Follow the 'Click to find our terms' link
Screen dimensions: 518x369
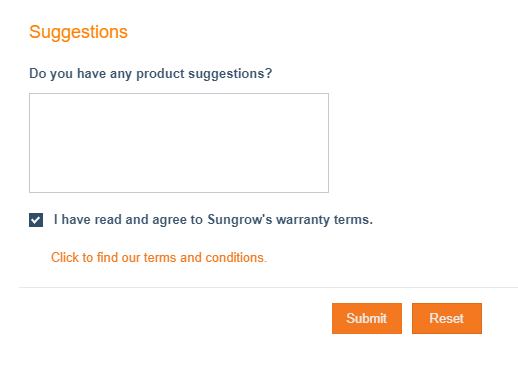(159, 258)
